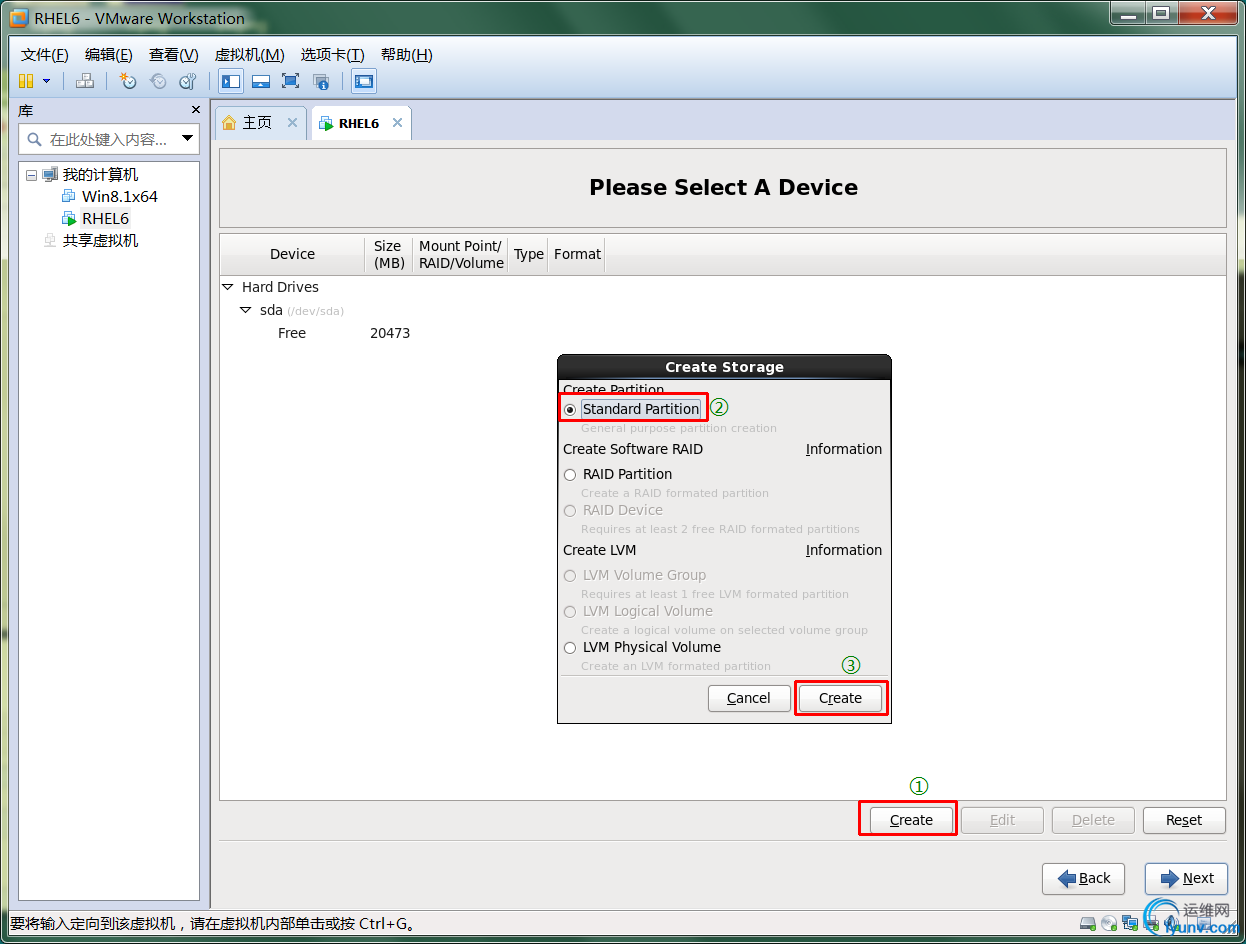Click Cancel in Create Storage dialog
This screenshot has height=944, width=1246.
tap(749, 698)
